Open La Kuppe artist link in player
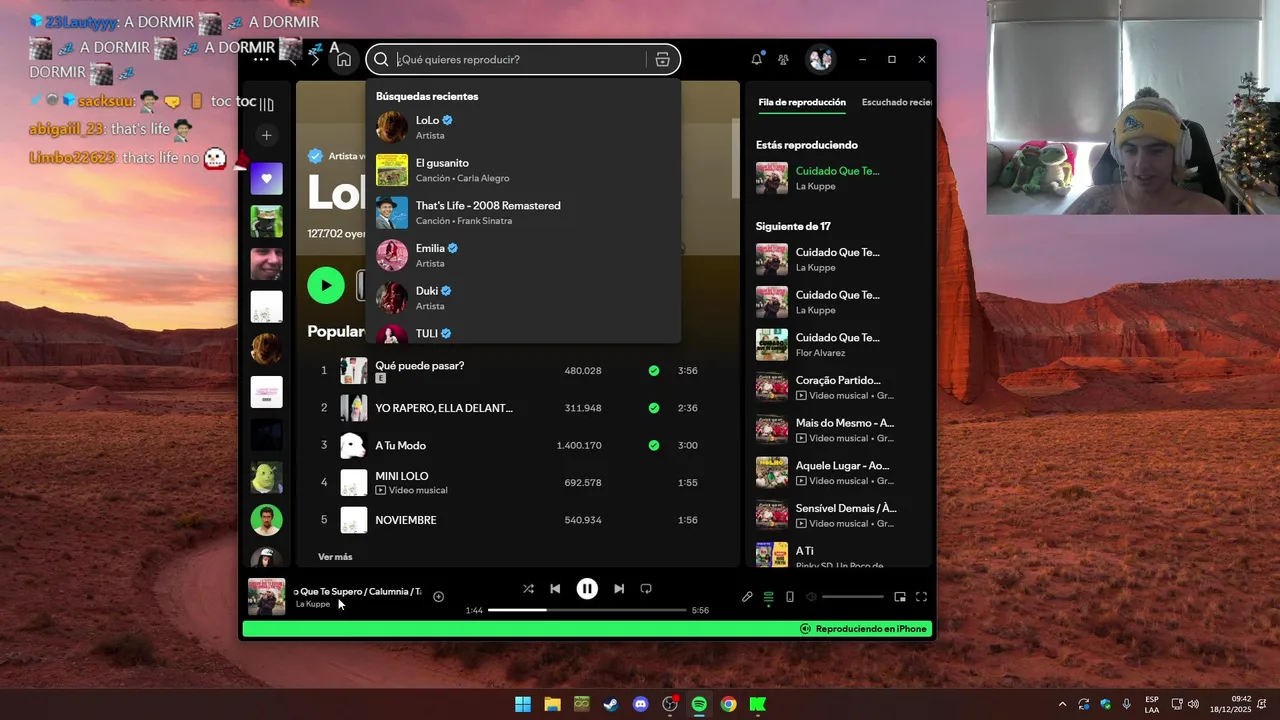The image size is (1280, 720). pyautogui.click(x=313, y=604)
